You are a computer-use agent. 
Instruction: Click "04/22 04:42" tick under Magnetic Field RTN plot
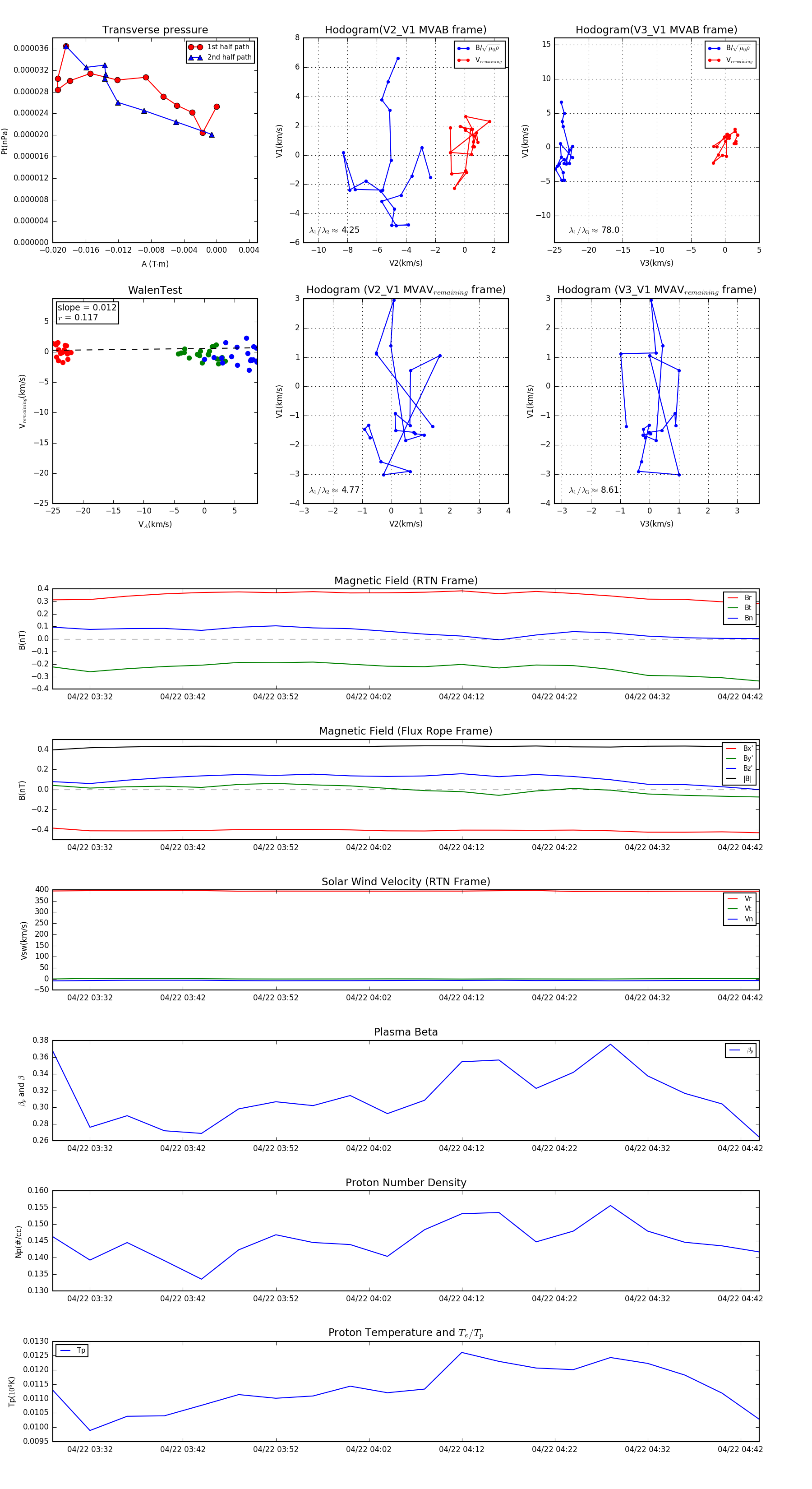tap(740, 697)
